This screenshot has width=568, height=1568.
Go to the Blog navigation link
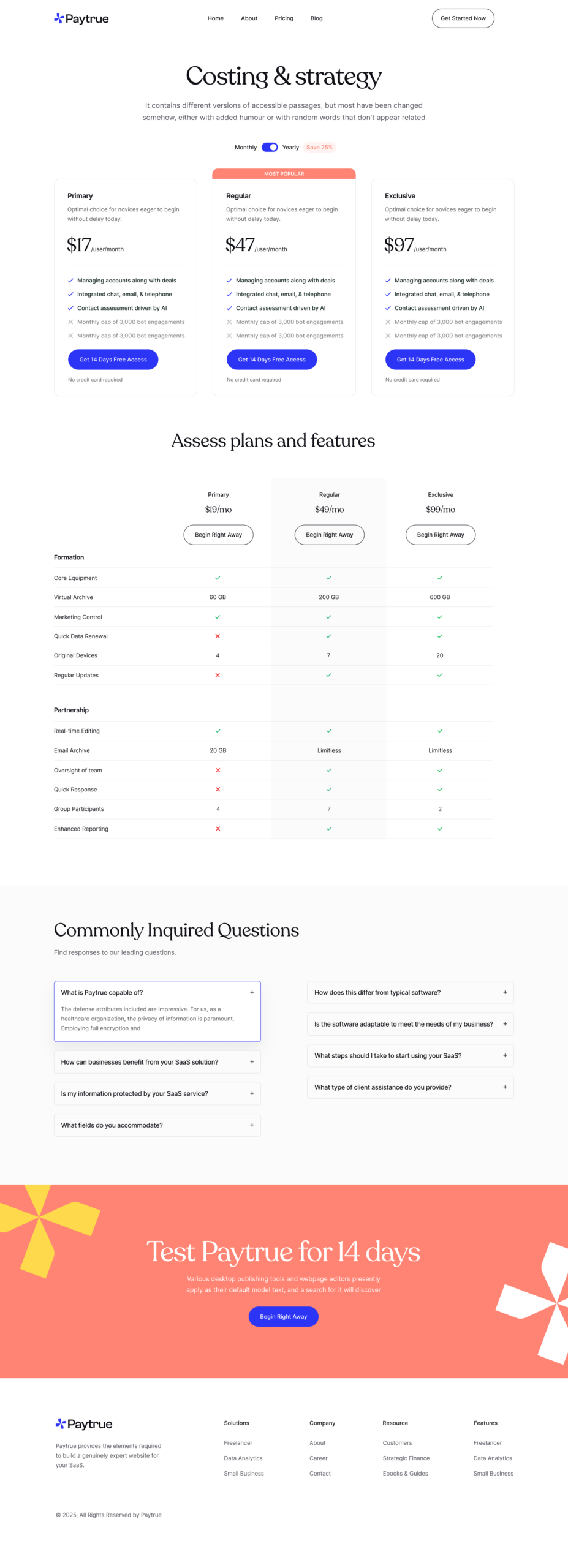[x=316, y=18]
